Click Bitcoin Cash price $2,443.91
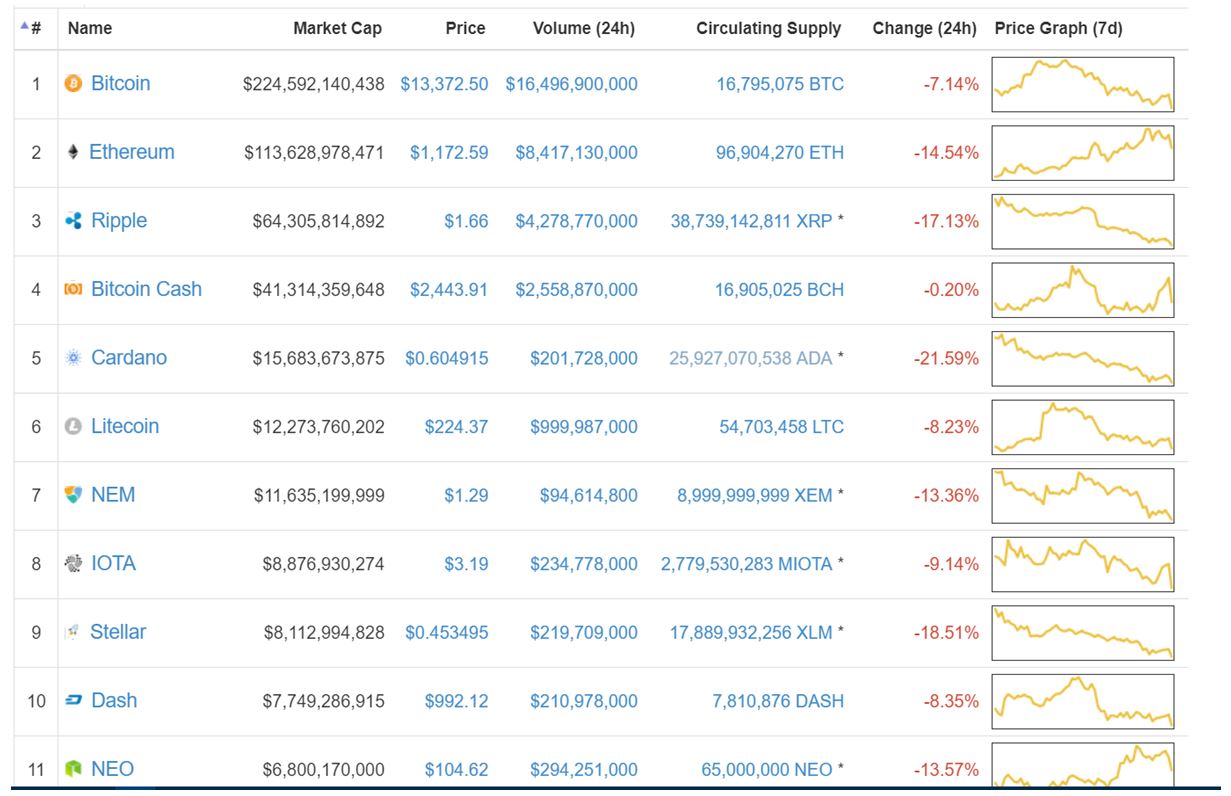This screenshot has width=1231, height=796. (449, 290)
